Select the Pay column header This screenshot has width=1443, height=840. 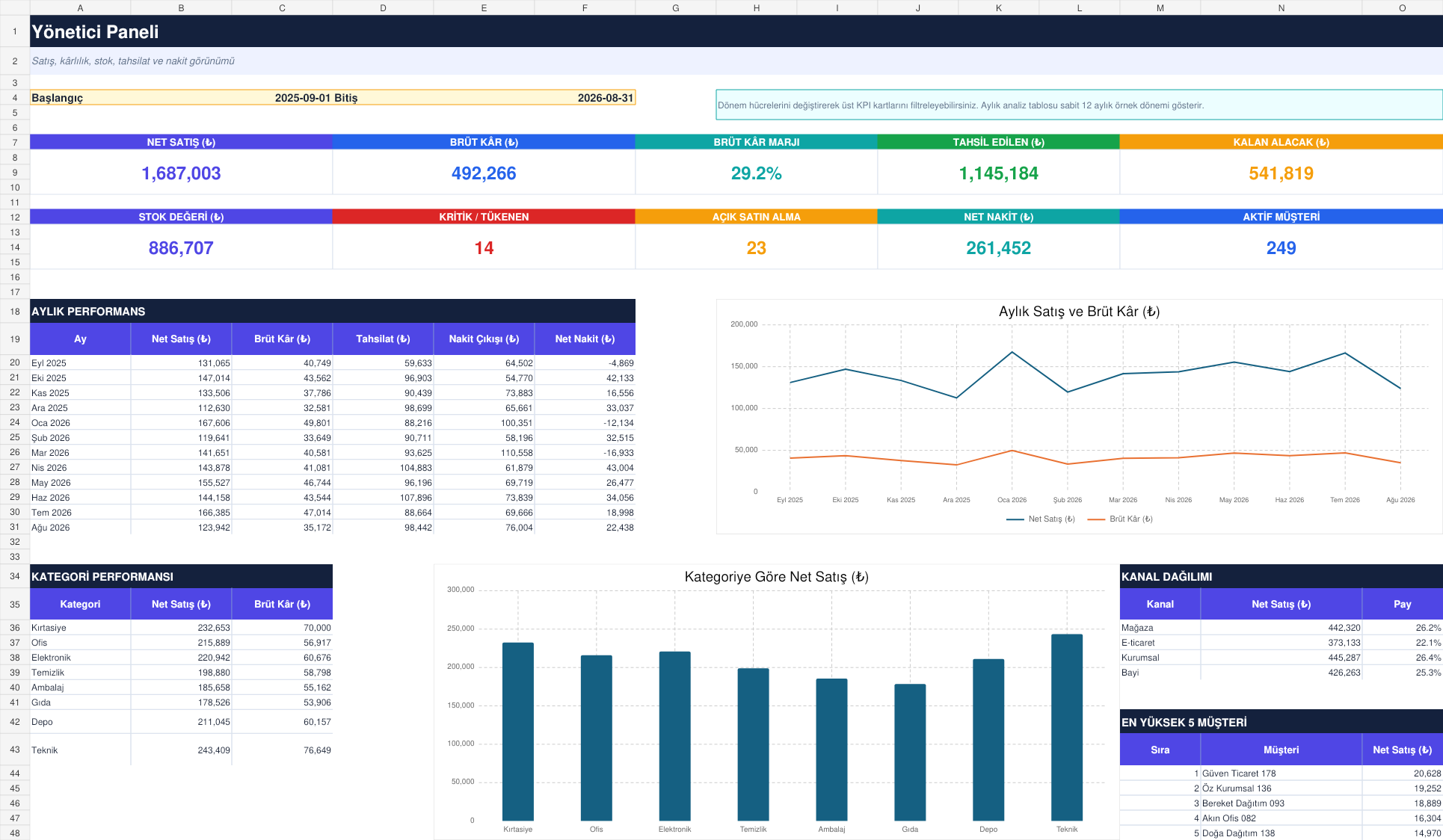[1402, 604]
